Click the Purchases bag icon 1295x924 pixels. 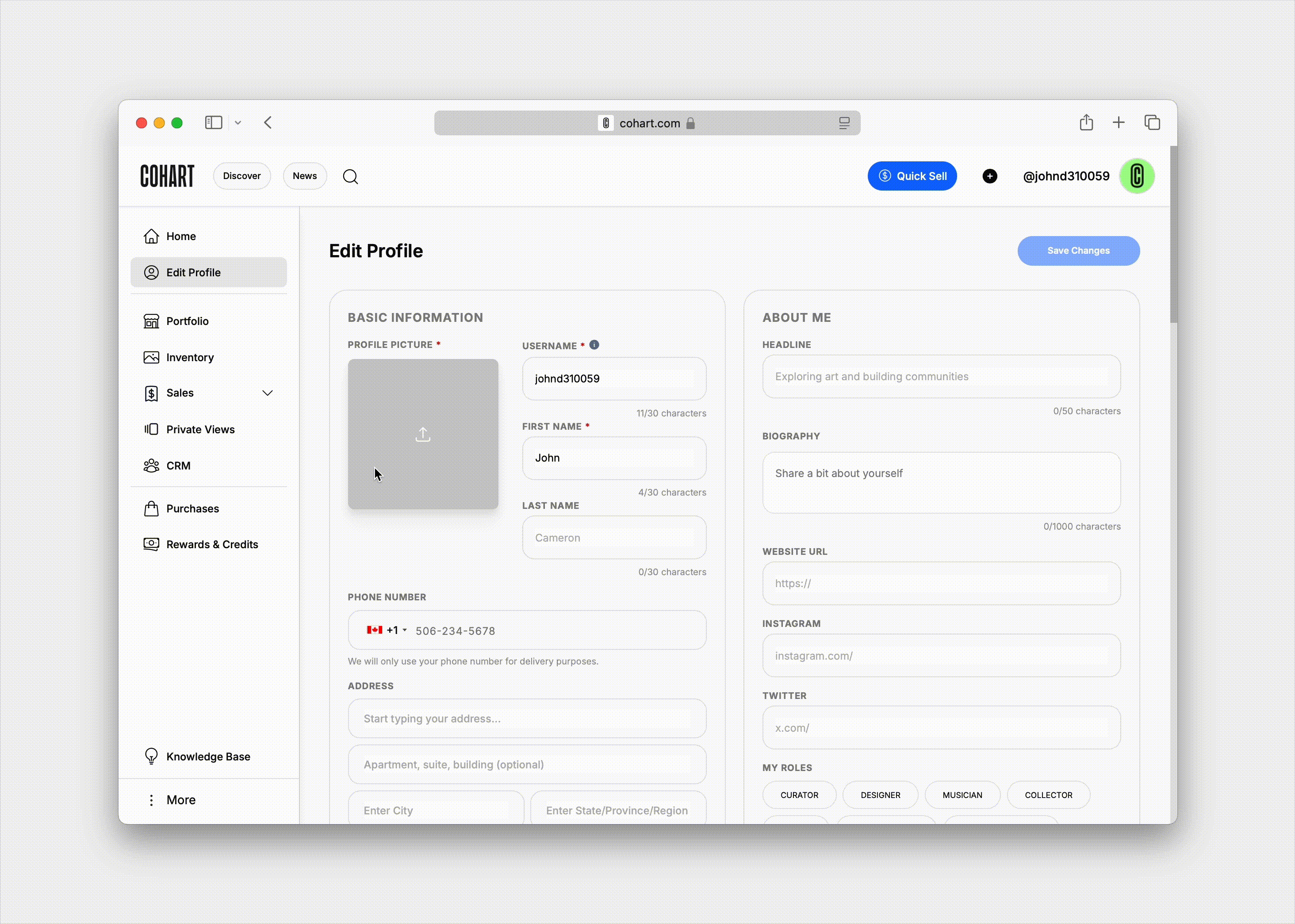151,509
